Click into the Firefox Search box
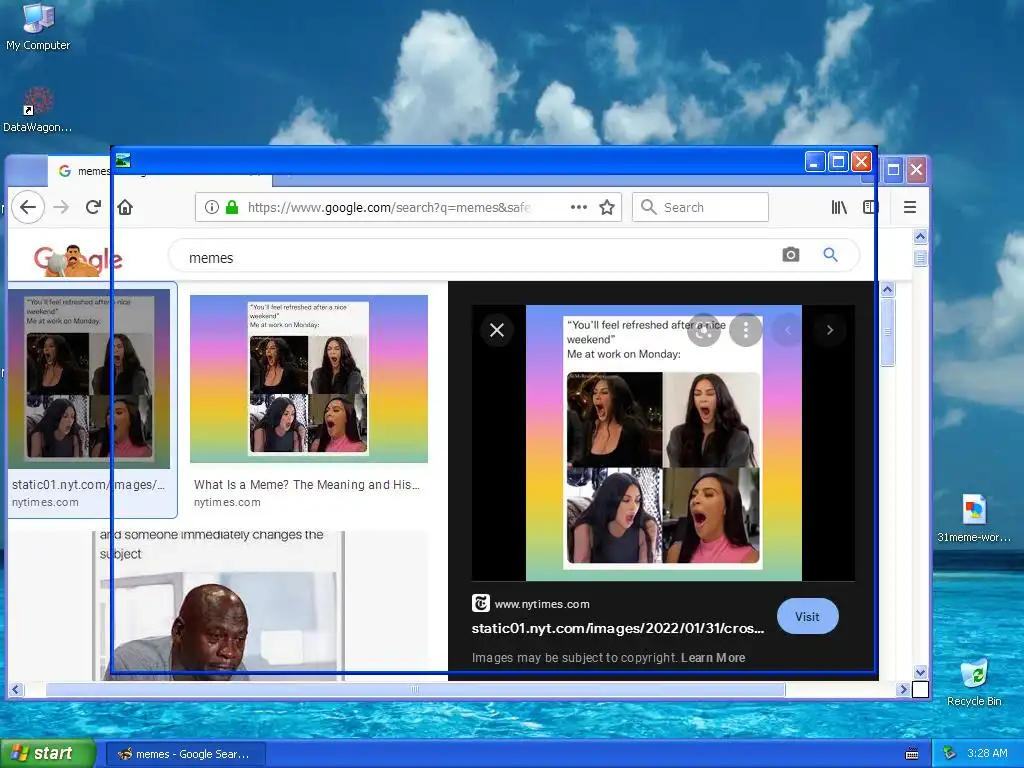This screenshot has height=768, width=1024. click(x=700, y=207)
